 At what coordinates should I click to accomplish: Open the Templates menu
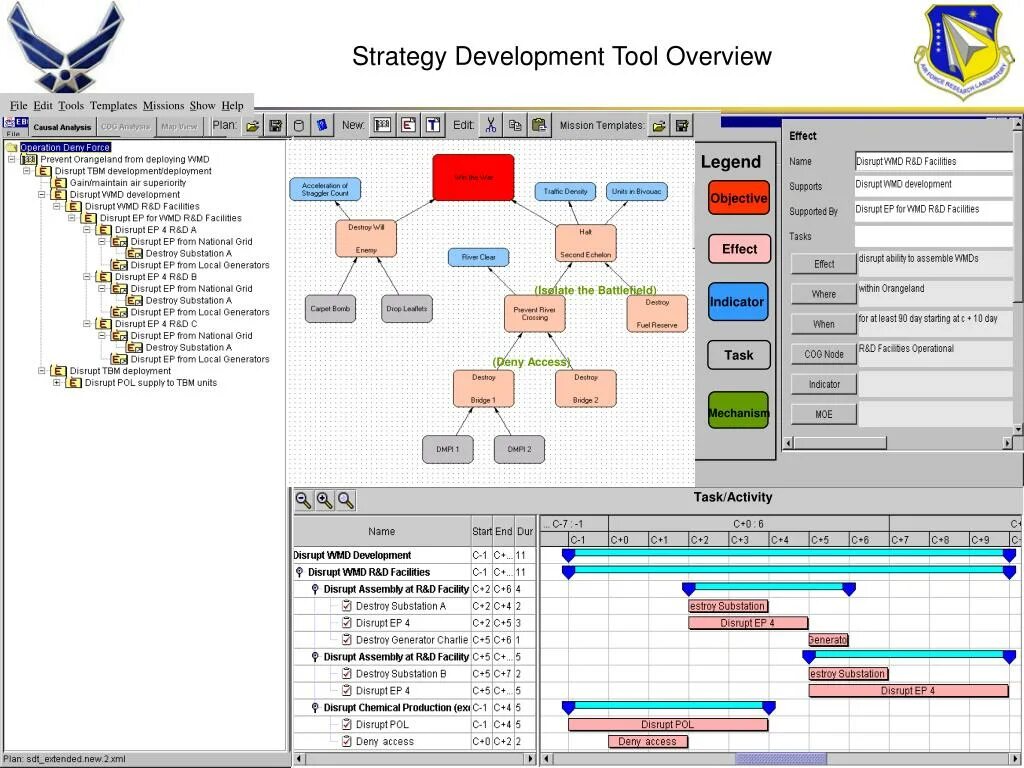click(x=113, y=105)
